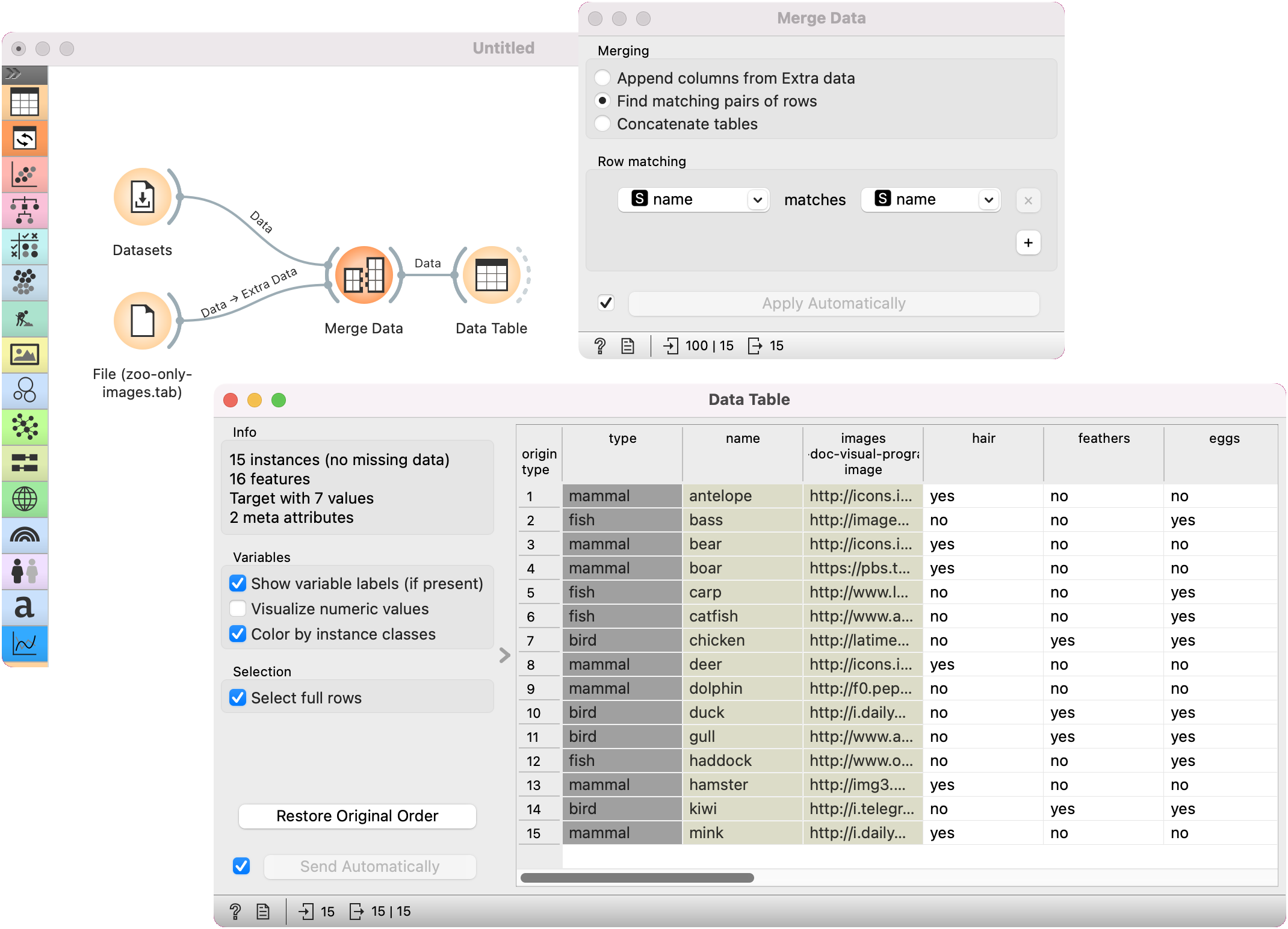Open the Transform category in the sidebar
Image resolution: width=1288 pixels, height=929 pixels.
25,139
